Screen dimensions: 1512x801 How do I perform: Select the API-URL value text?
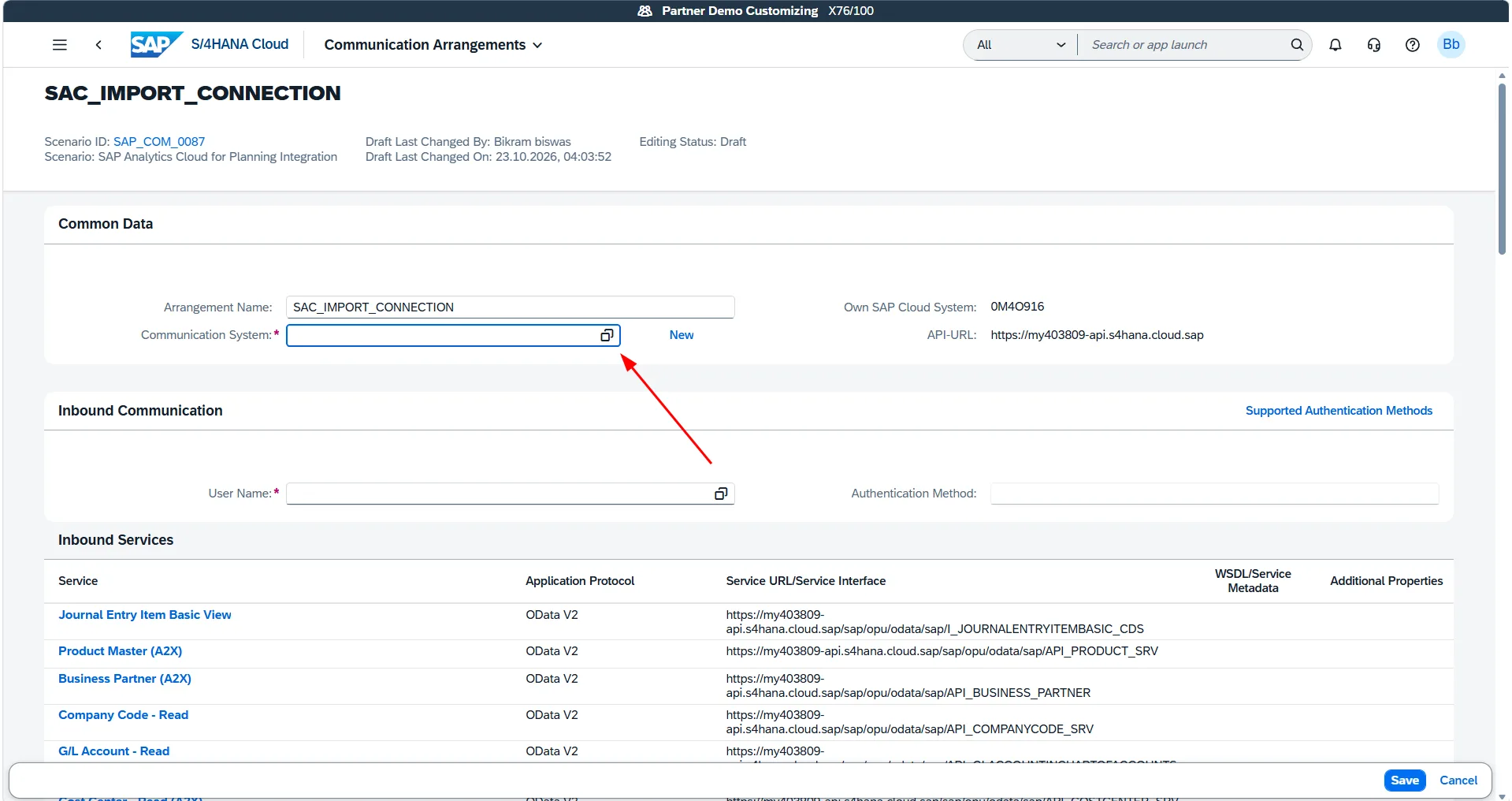tap(1097, 335)
